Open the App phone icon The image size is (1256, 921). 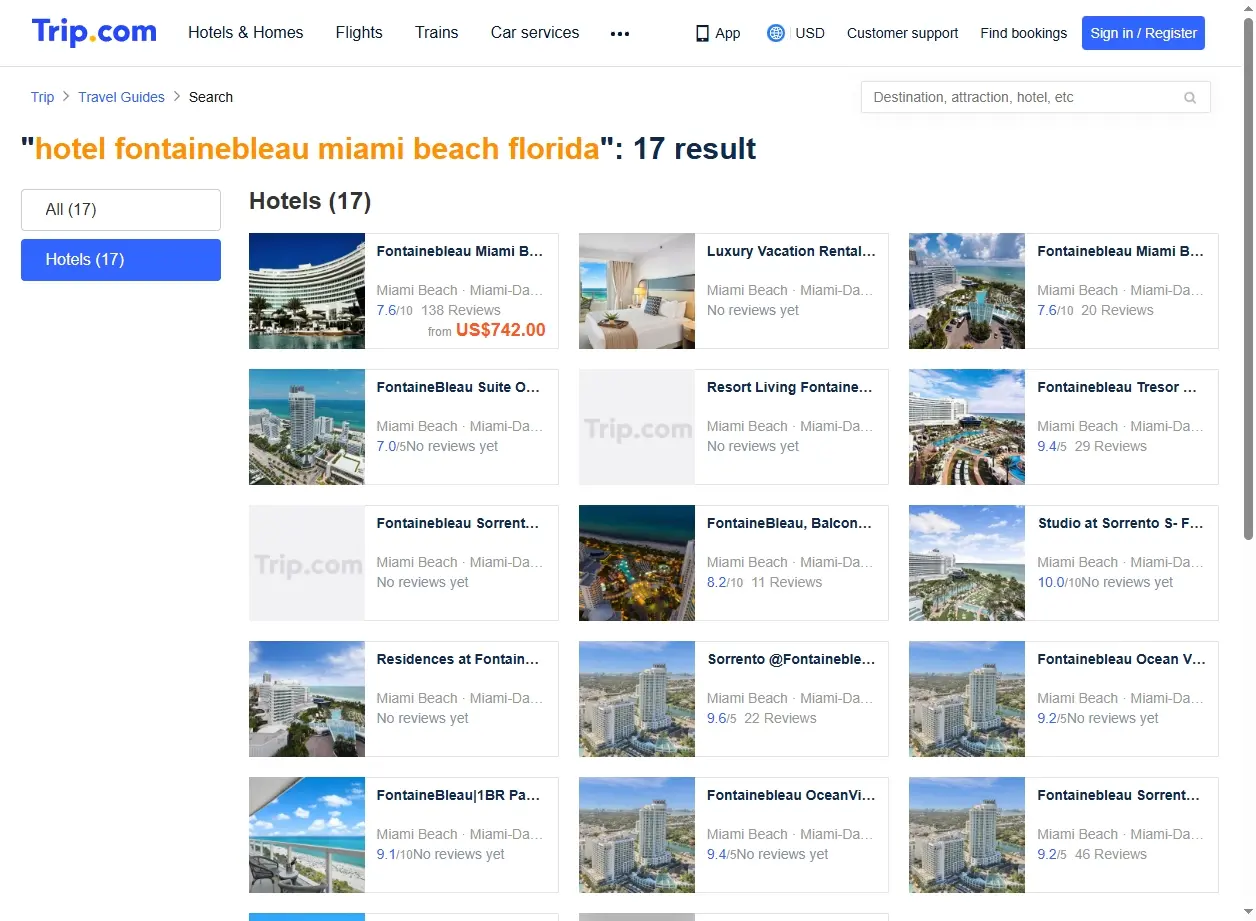click(702, 33)
